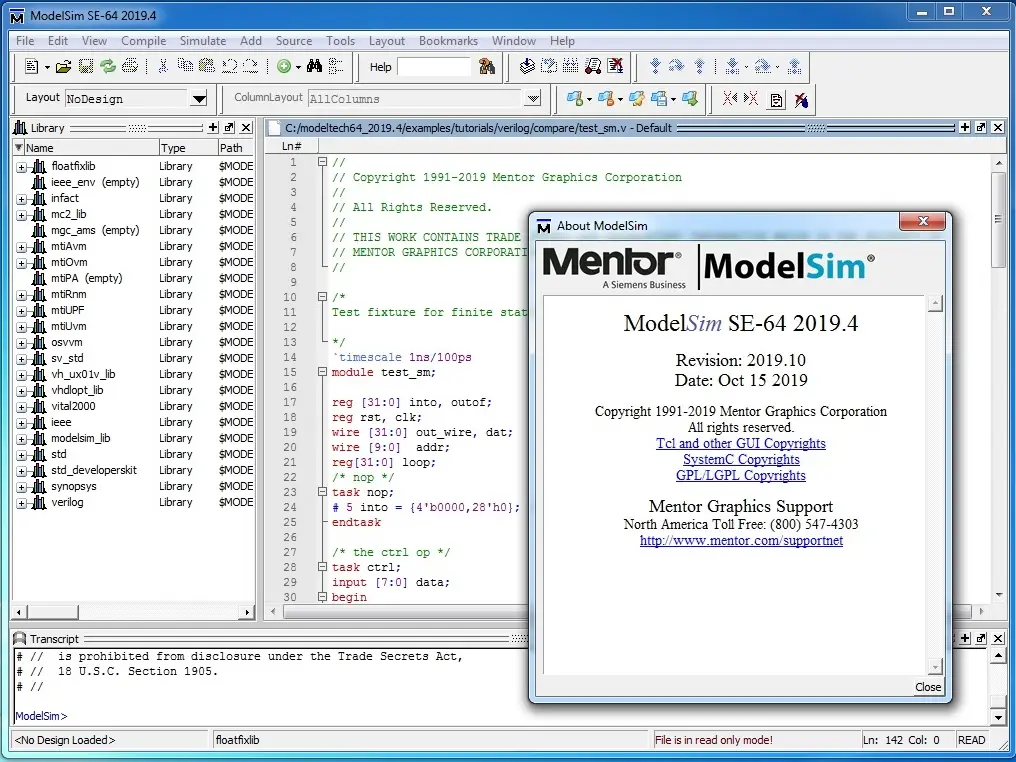Viewport: 1016px width, 762px height.
Task: Click the Step Out up-arrow icon
Action: (699, 66)
